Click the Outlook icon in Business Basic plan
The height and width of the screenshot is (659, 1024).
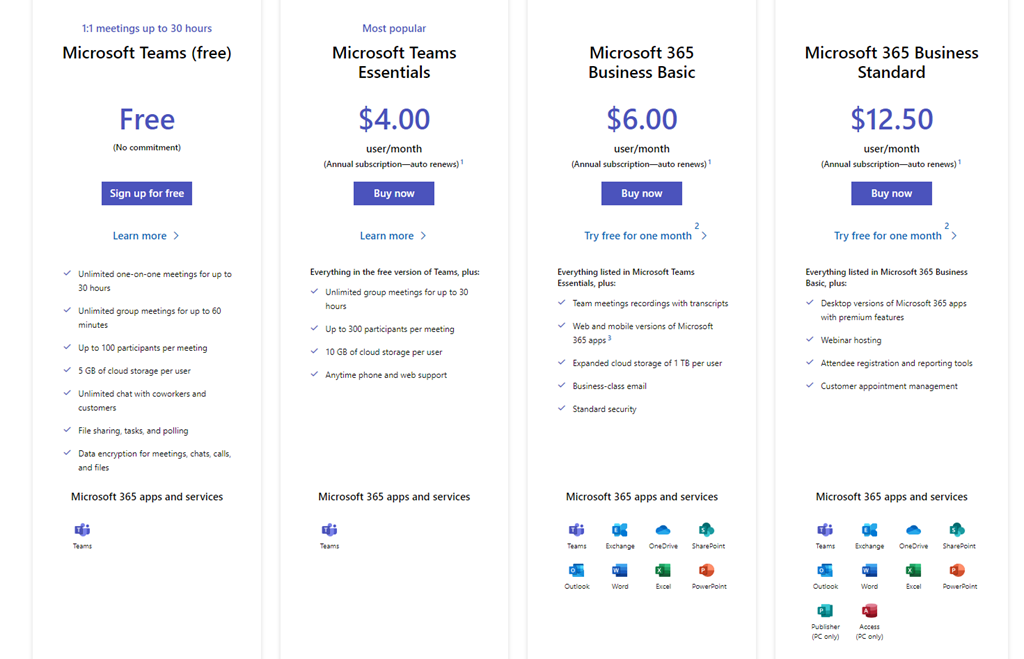pos(577,570)
